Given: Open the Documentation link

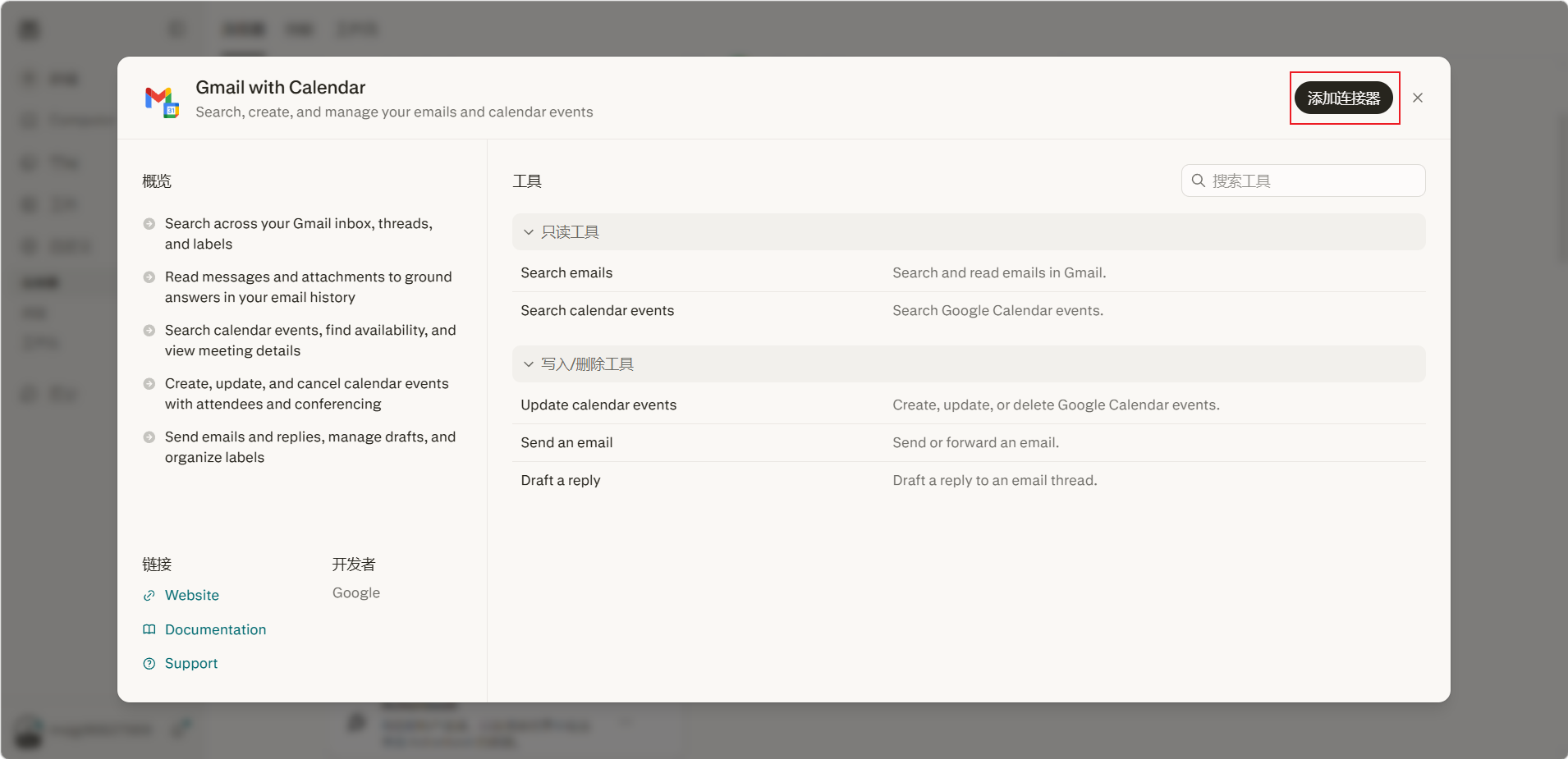Looking at the screenshot, I should click(x=215, y=629).
